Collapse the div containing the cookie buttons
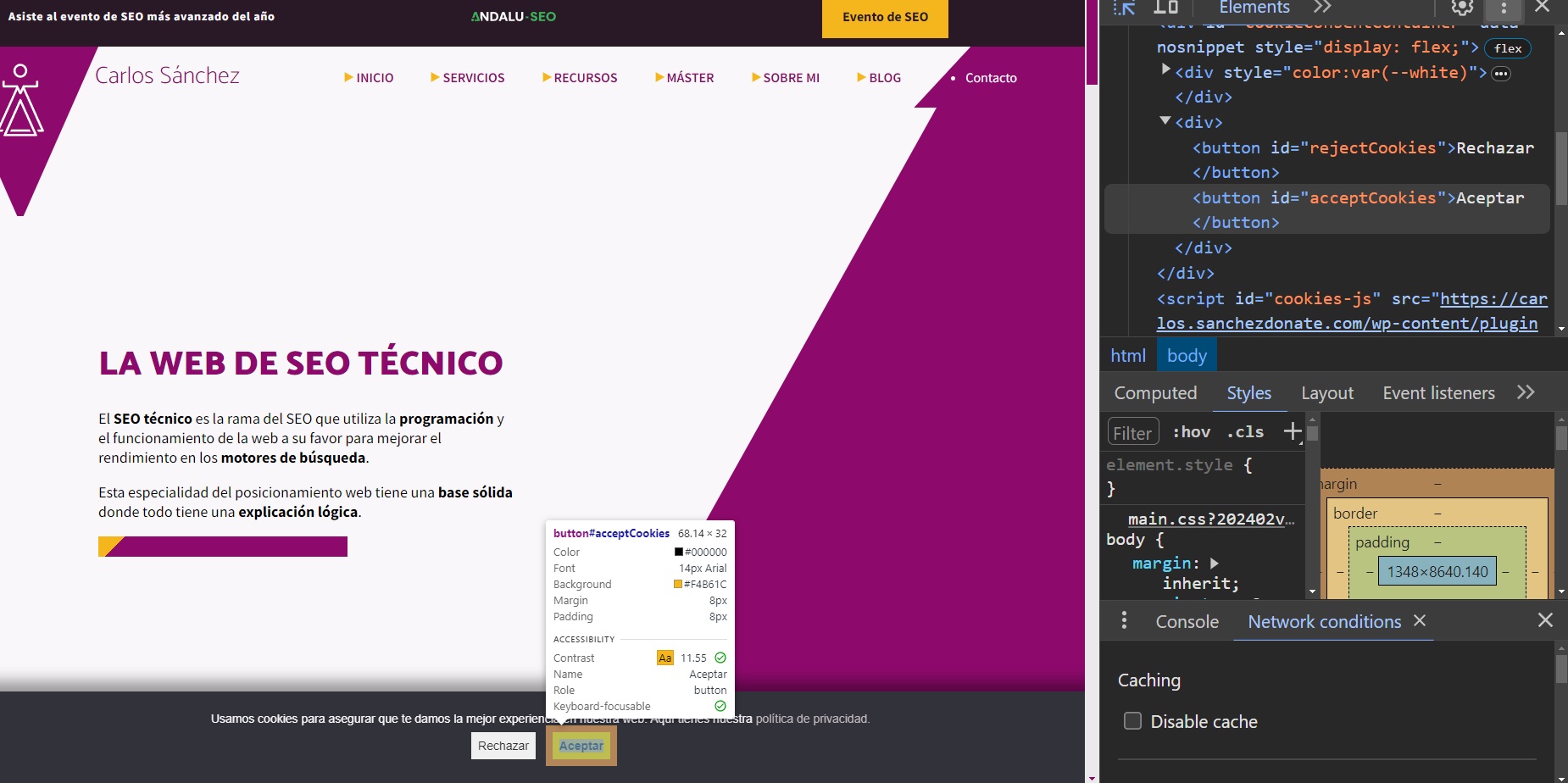This screenshot has height=783, width=1568. pyautogui.click(x=1165, y=121)
